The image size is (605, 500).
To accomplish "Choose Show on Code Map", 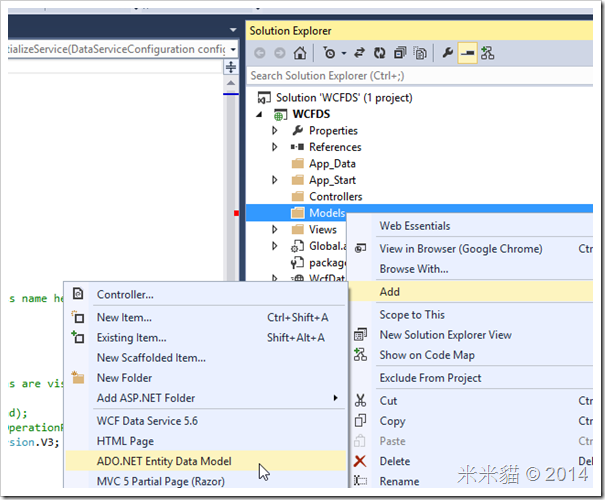I will coord(427,355).
